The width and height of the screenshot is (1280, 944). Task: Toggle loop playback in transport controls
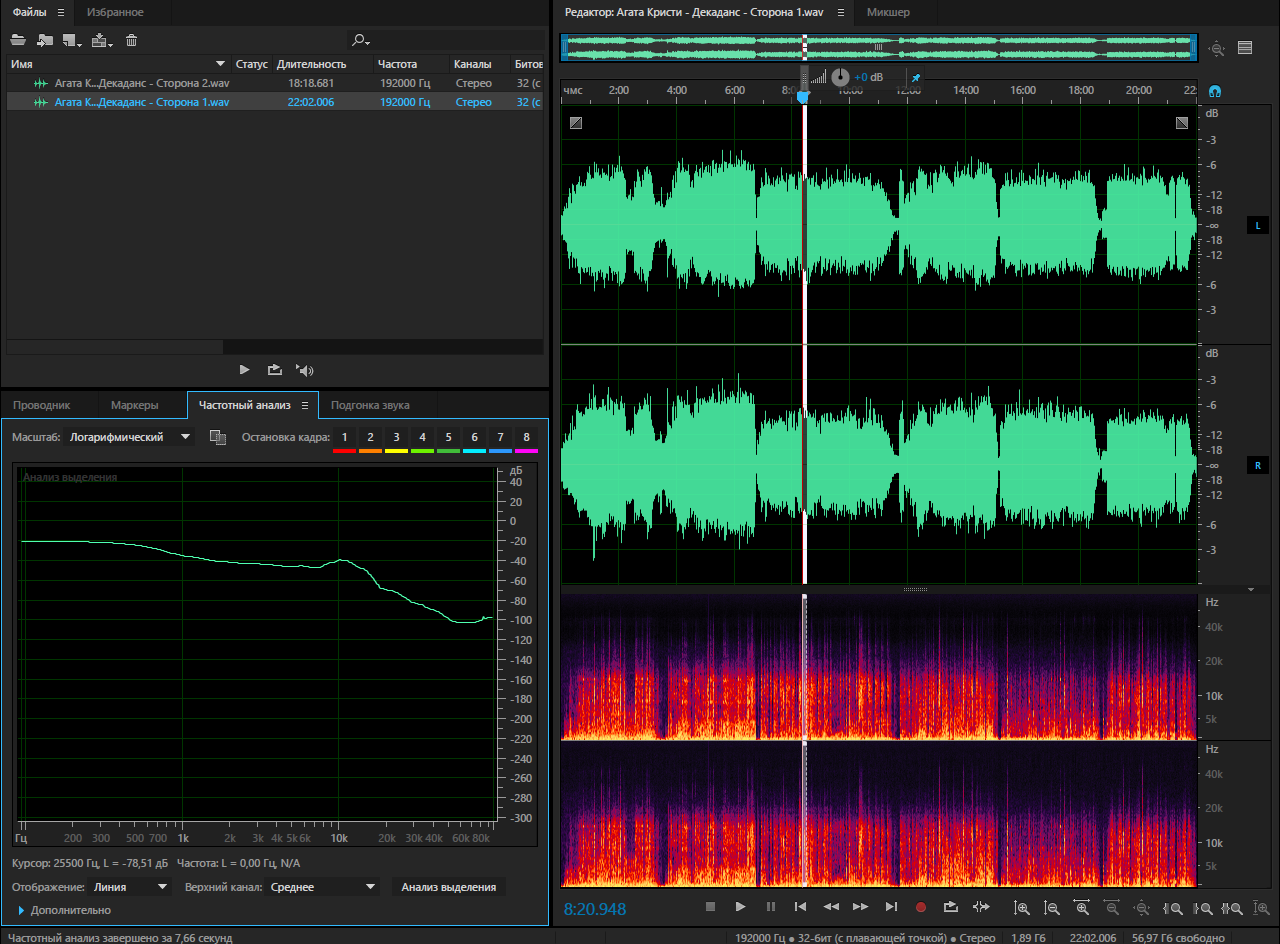point(951,907)
